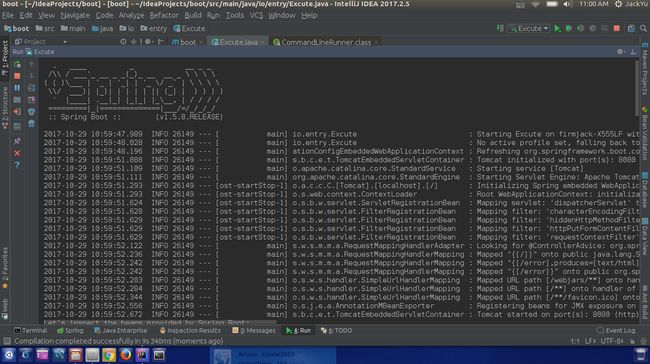Open Run panel help question mark
The height and width of the screenshot is (364, 650).
tap(17, 165)
